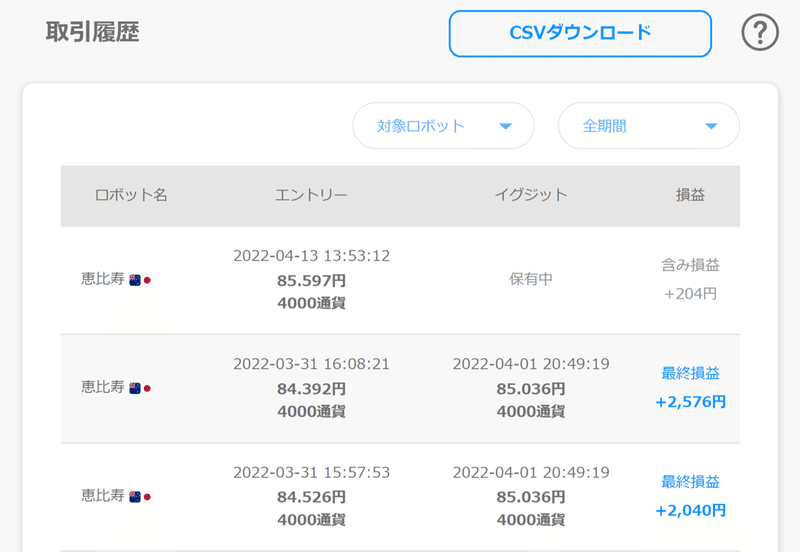This screenshot has height=552, width=800.
Task: Open the 全期間 period dropdown
Action: tap(648, 126)
